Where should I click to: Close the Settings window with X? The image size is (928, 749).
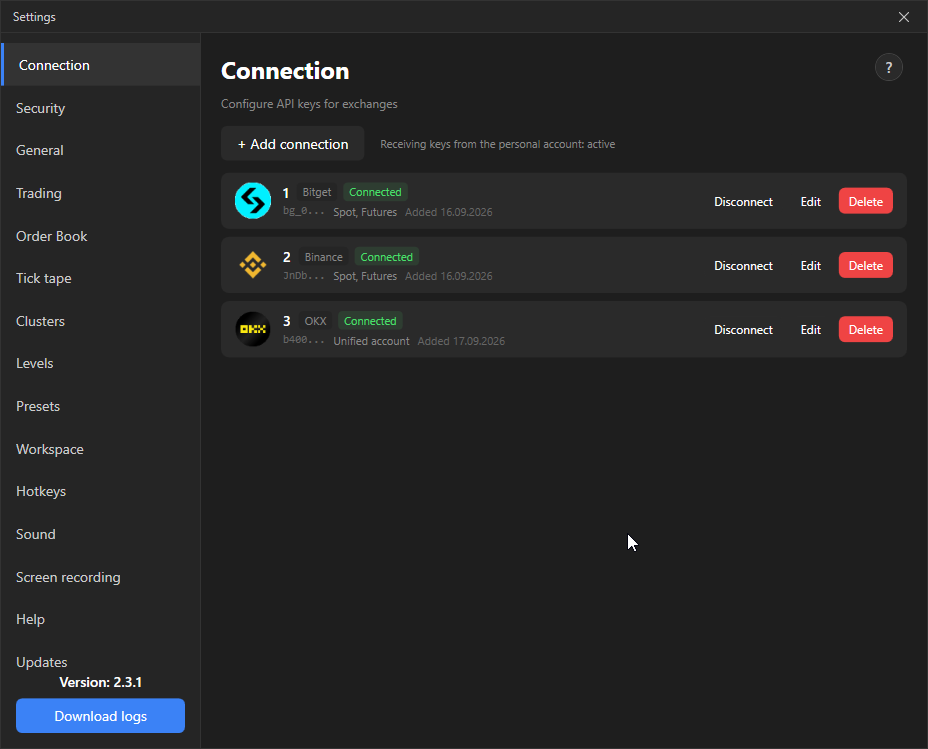[903, 17]
